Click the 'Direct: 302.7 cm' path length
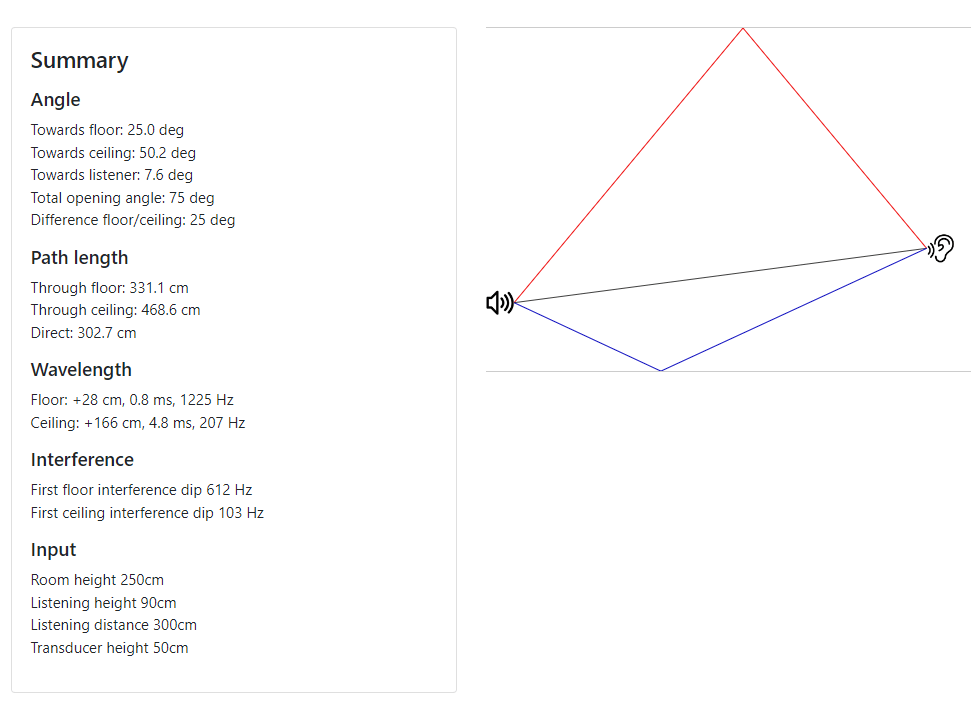This screenshot has height=712, width=971. 84,333
